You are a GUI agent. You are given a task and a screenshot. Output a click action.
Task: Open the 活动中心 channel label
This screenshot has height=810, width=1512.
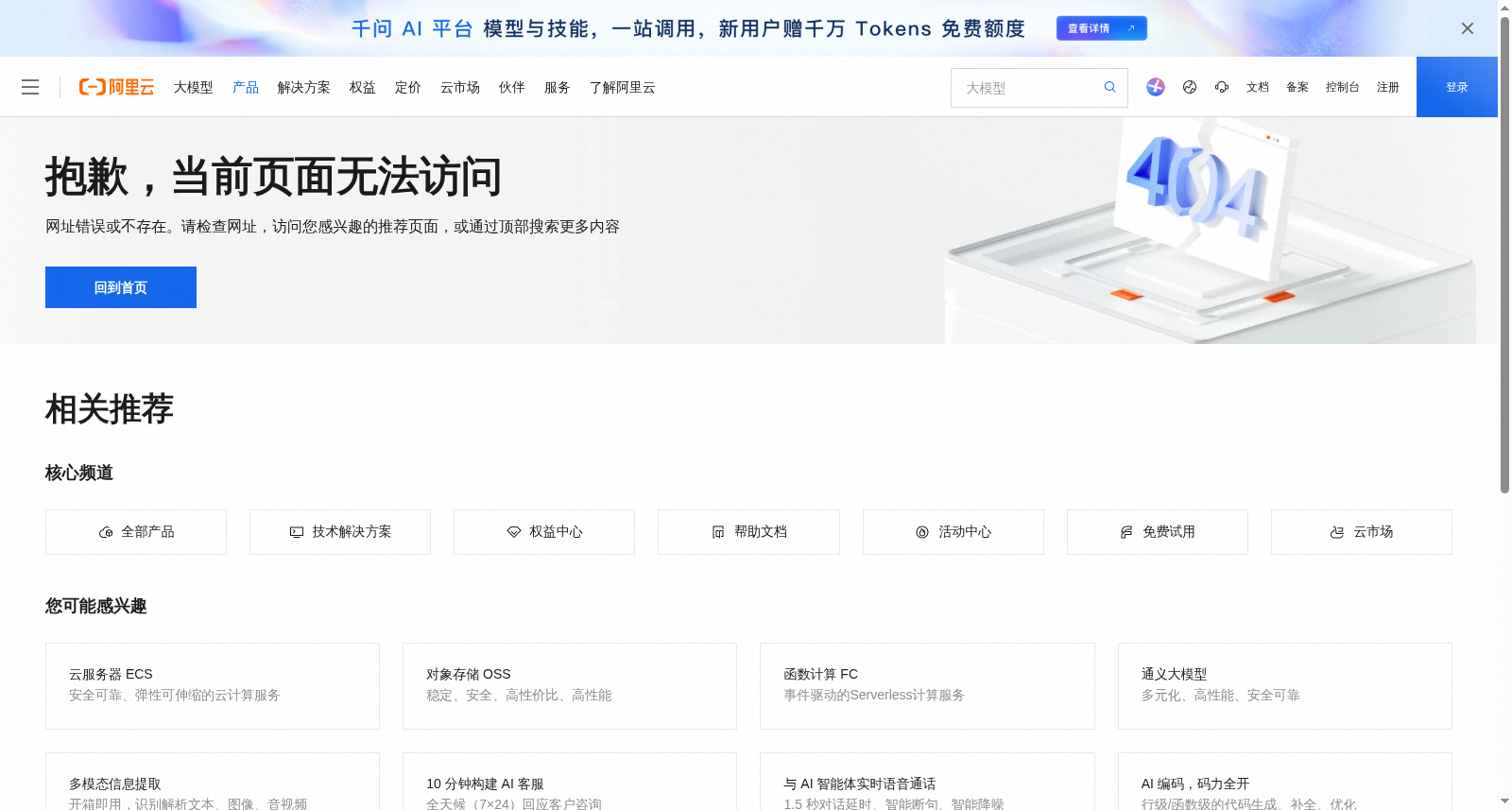[x=965, y=532]
